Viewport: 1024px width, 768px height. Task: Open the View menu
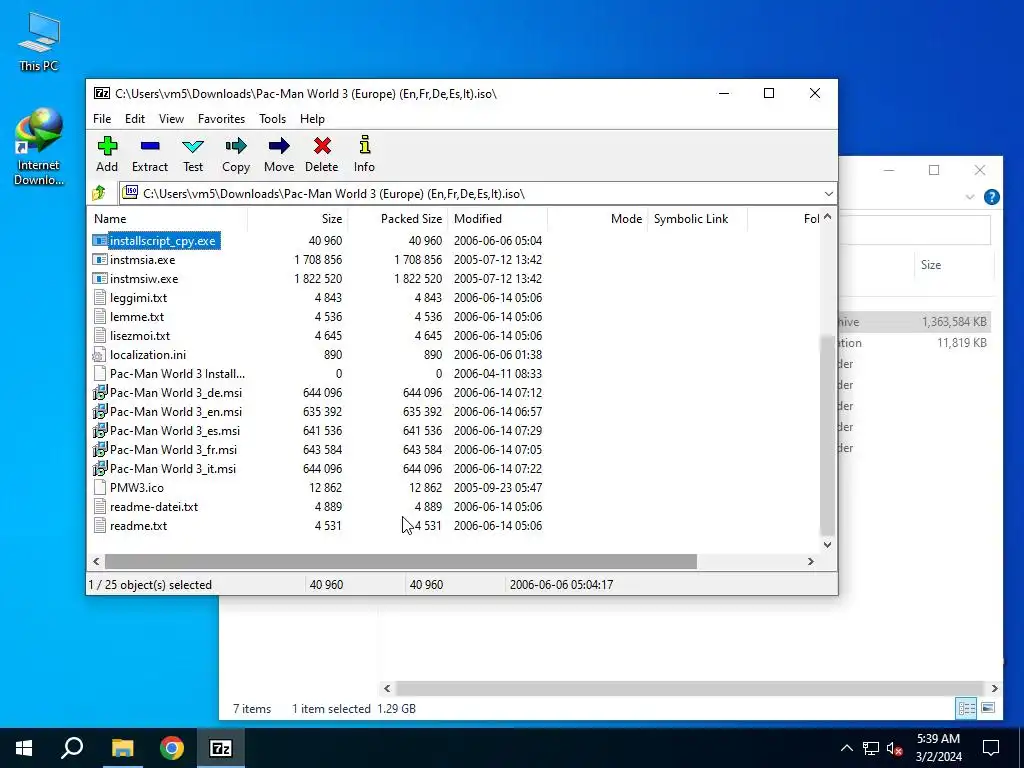pyautogui.click(x=171, y=119)
